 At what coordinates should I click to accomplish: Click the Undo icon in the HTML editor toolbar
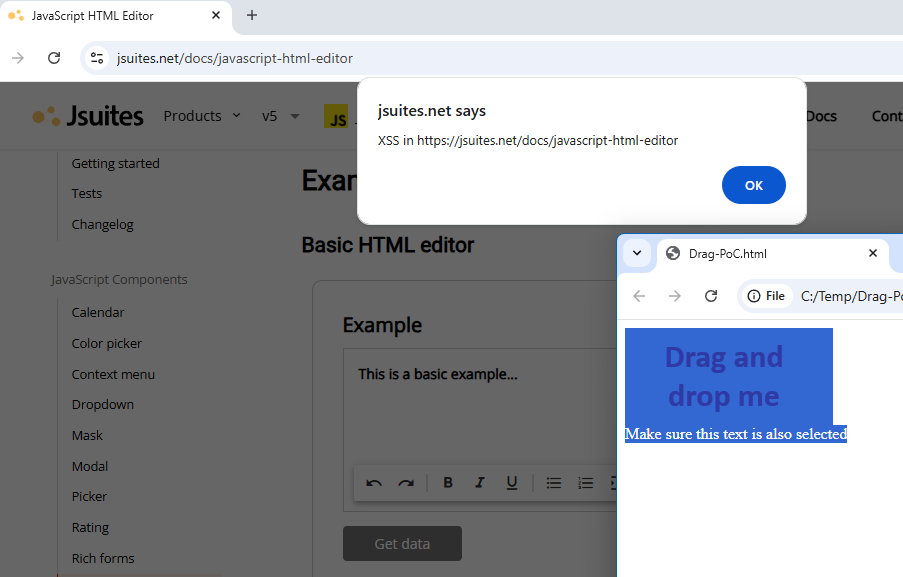[373, 482]
